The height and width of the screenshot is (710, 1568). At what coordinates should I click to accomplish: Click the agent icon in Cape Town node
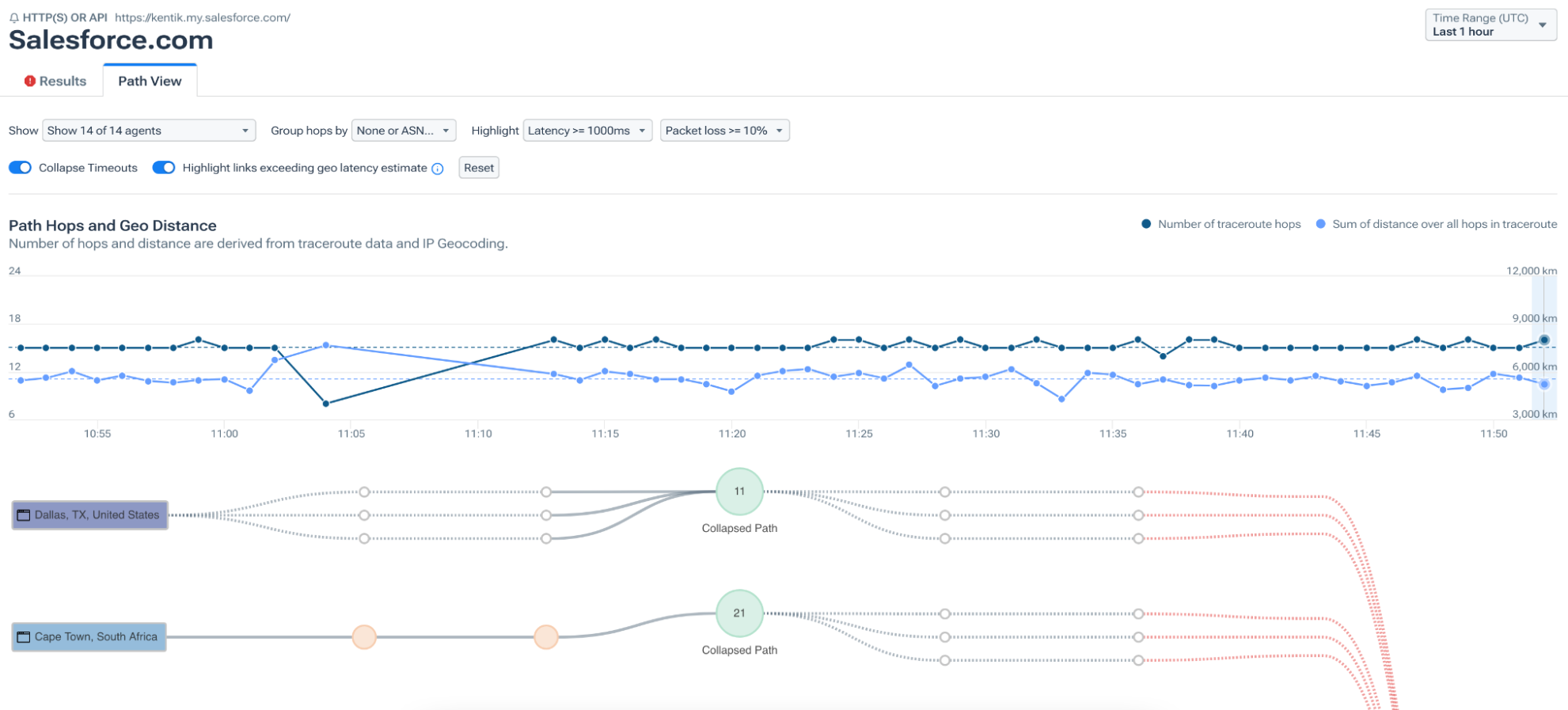(x=24, y=637)
